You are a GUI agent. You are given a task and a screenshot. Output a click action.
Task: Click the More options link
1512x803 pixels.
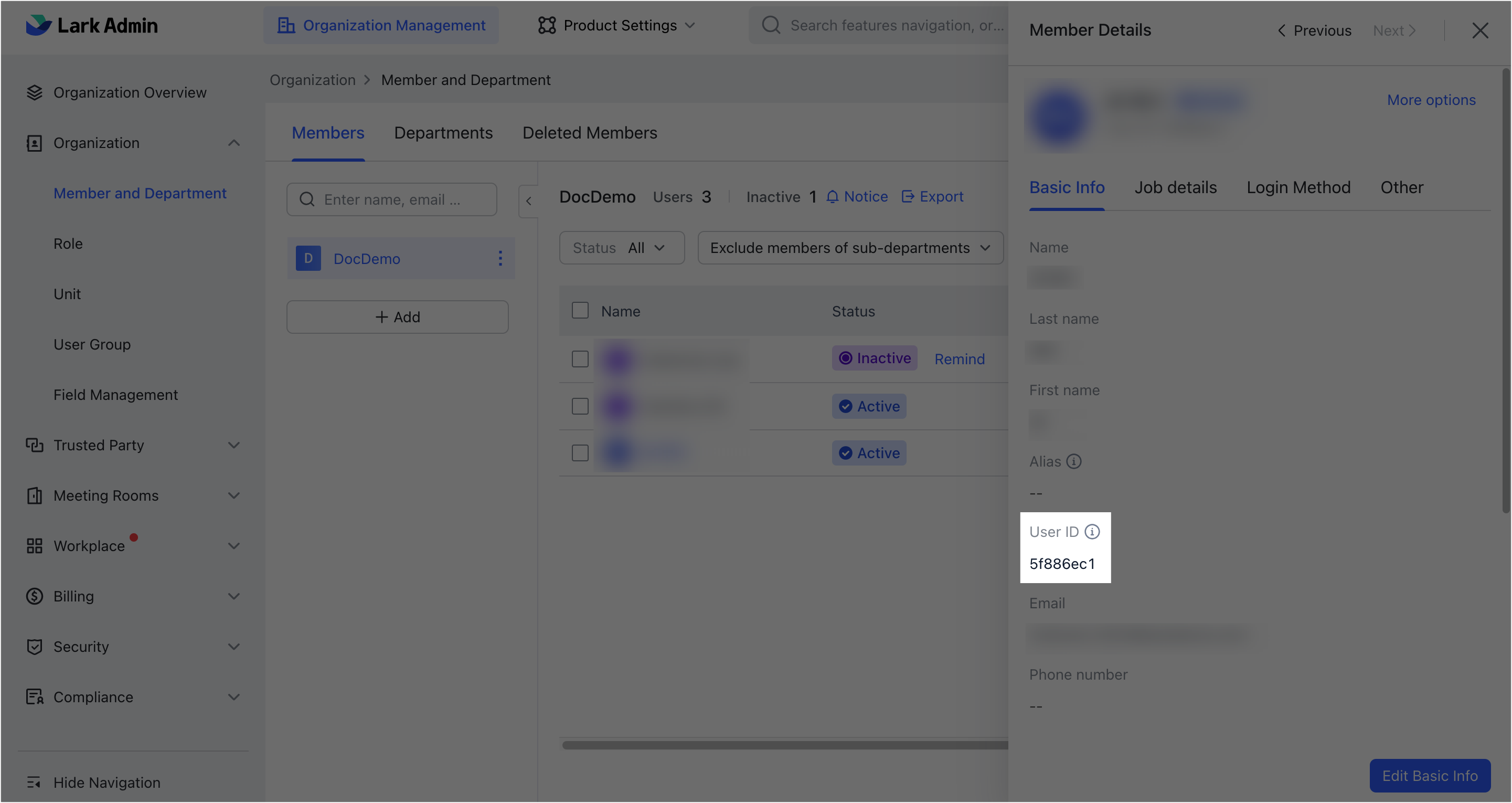tap(1431, 100)
